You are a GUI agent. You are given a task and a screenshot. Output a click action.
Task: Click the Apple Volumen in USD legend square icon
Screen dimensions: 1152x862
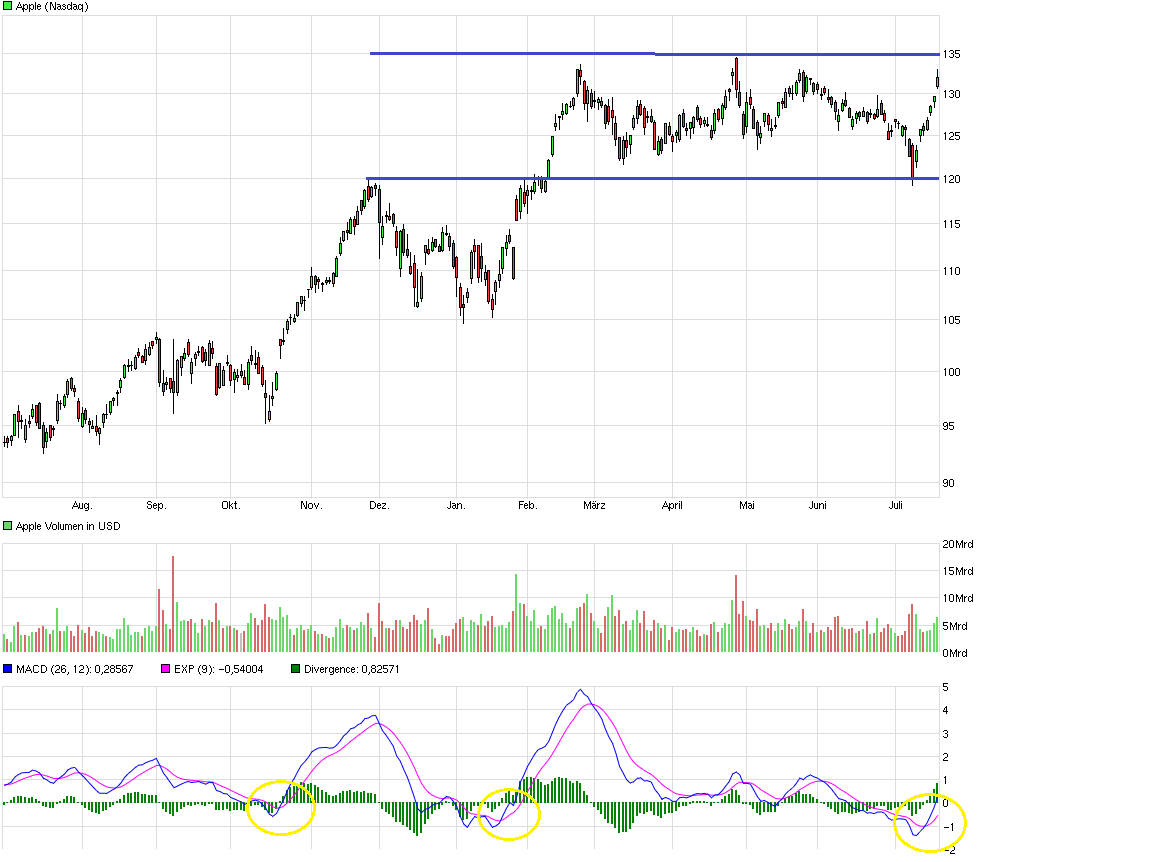(x=6, y=525)
